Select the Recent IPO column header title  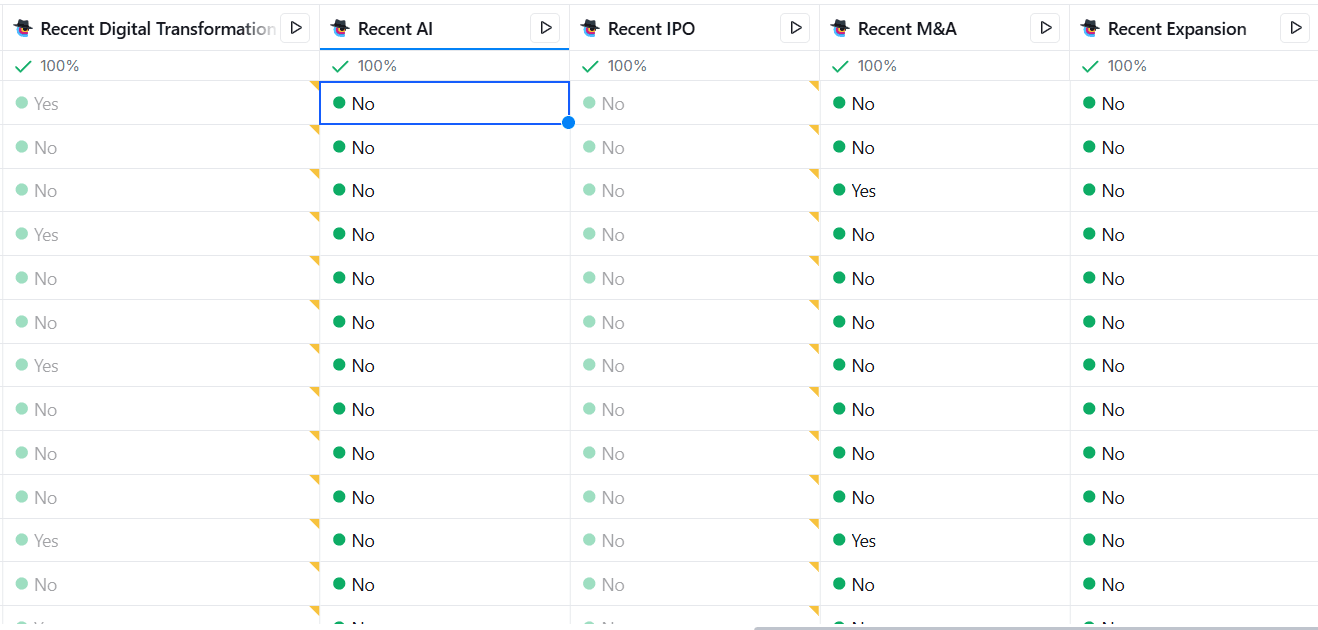pyautogui.click(x=651, y=29)
